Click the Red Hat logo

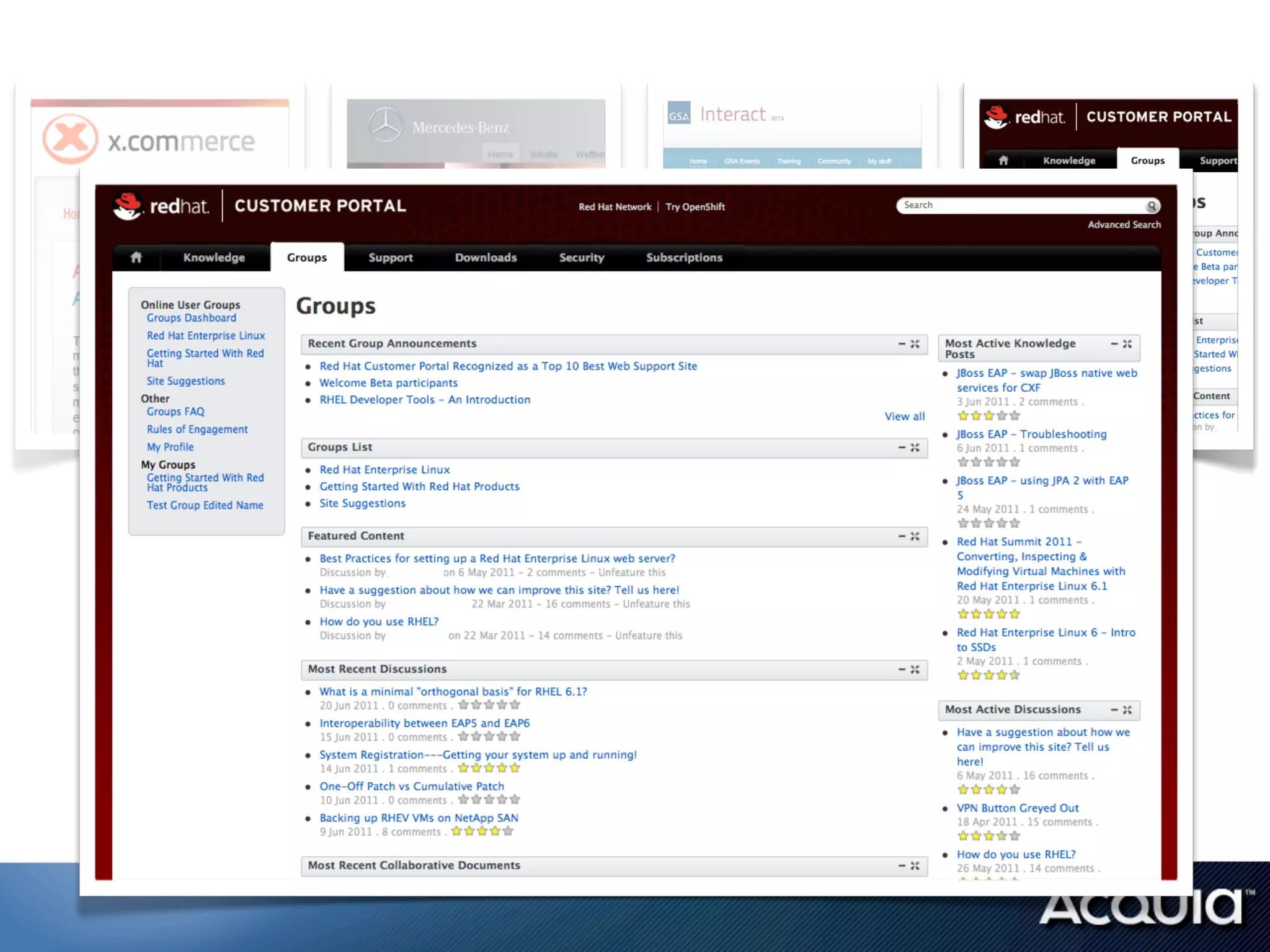161,206
